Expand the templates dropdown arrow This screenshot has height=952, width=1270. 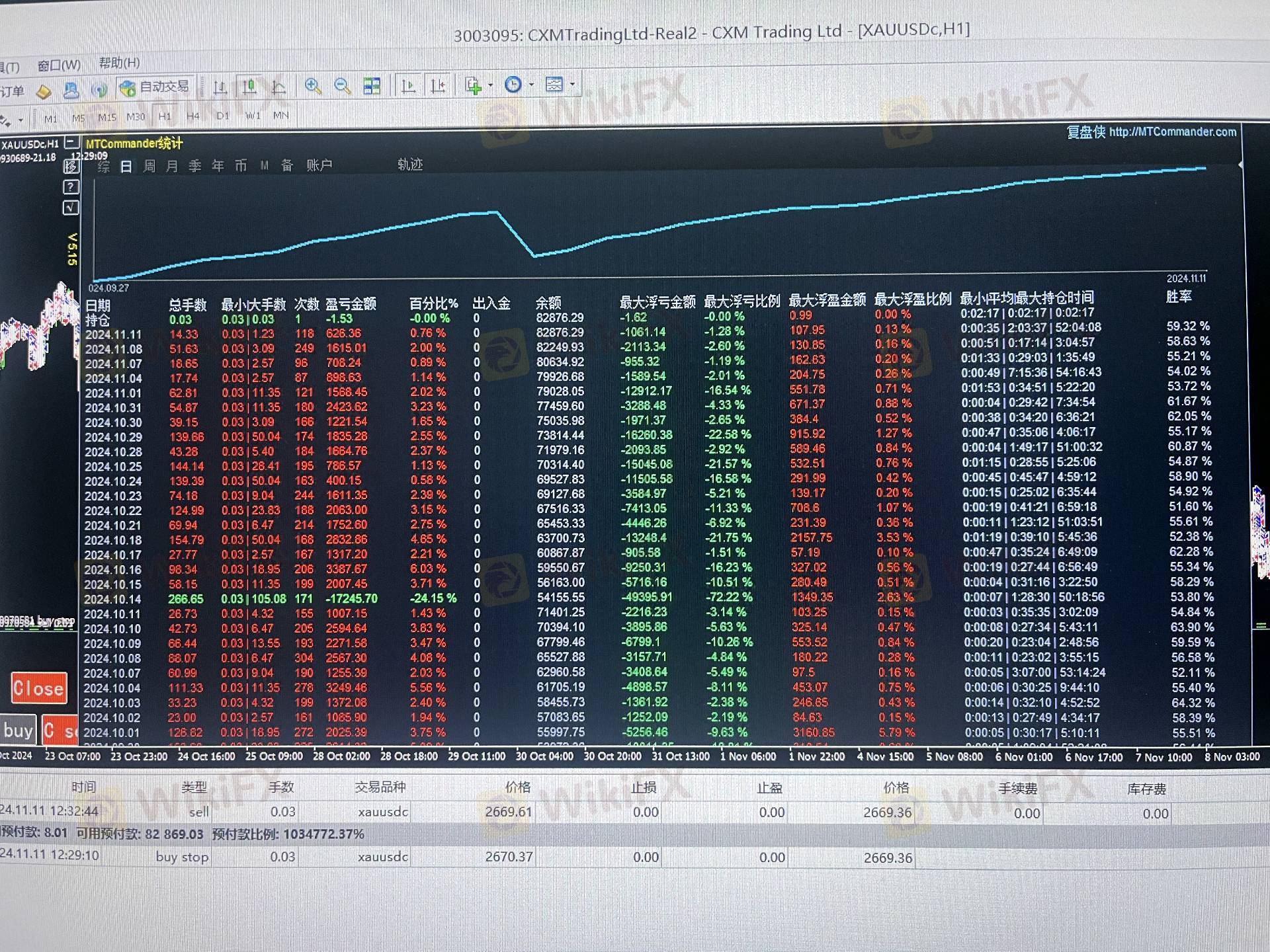(x=572, y=84)
